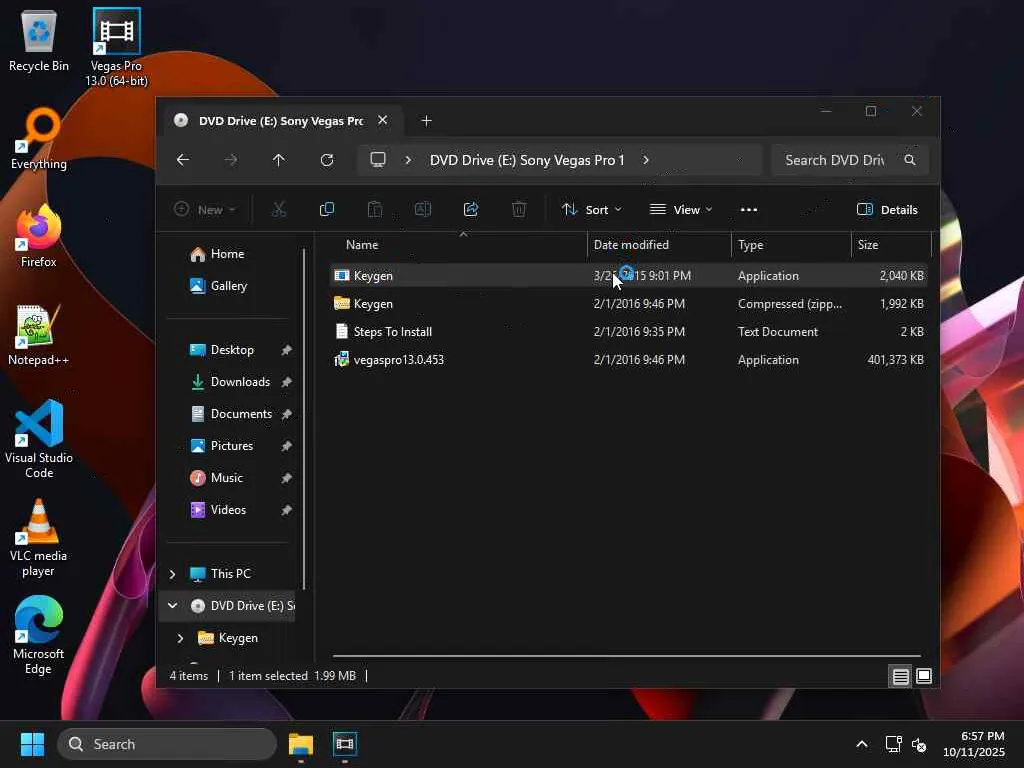Click the back navigation arrow
The height and width of the screenshot is (768, 1024).
tap(183, 160)
